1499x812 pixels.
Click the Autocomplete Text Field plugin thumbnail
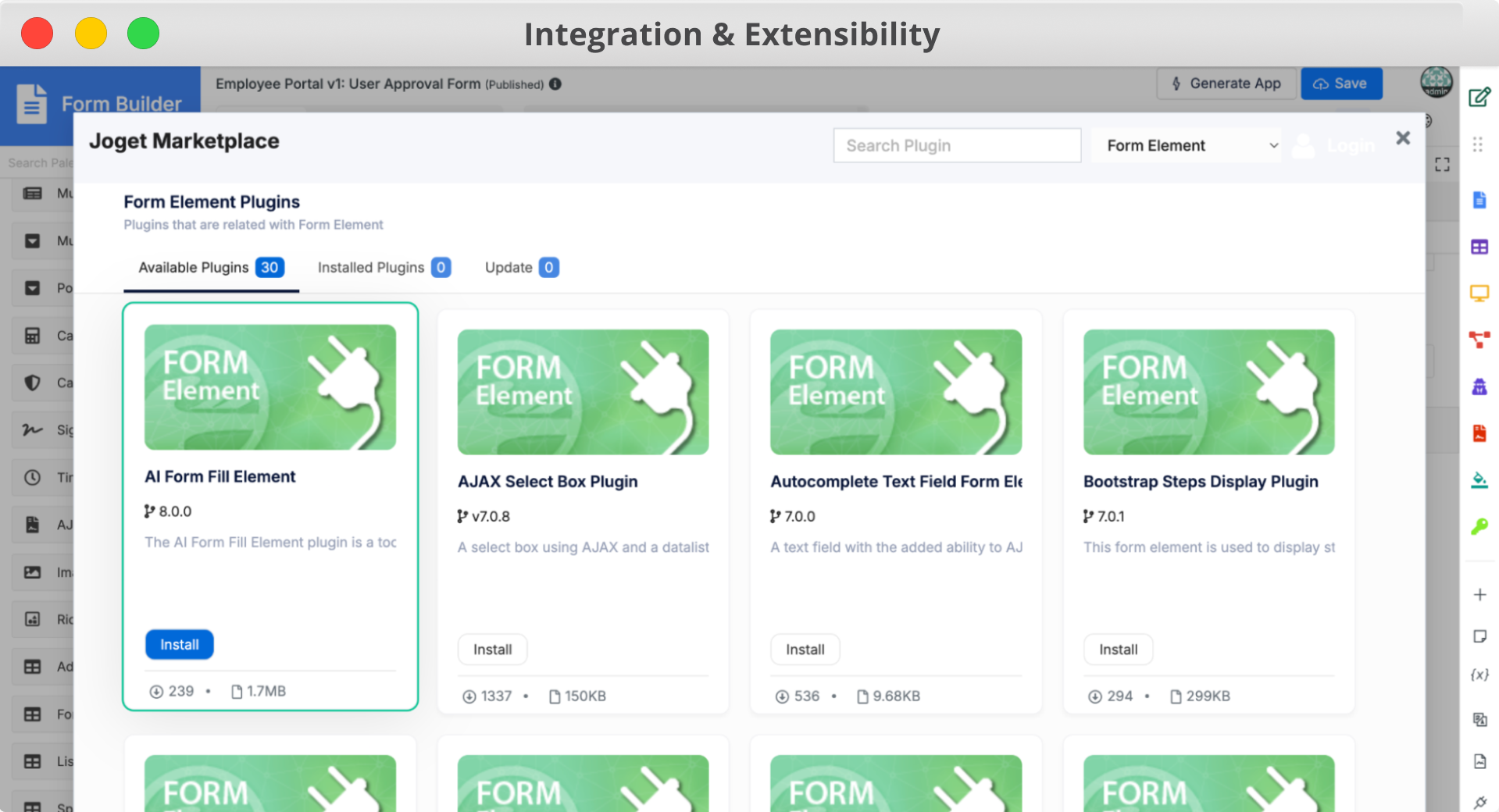896,392
